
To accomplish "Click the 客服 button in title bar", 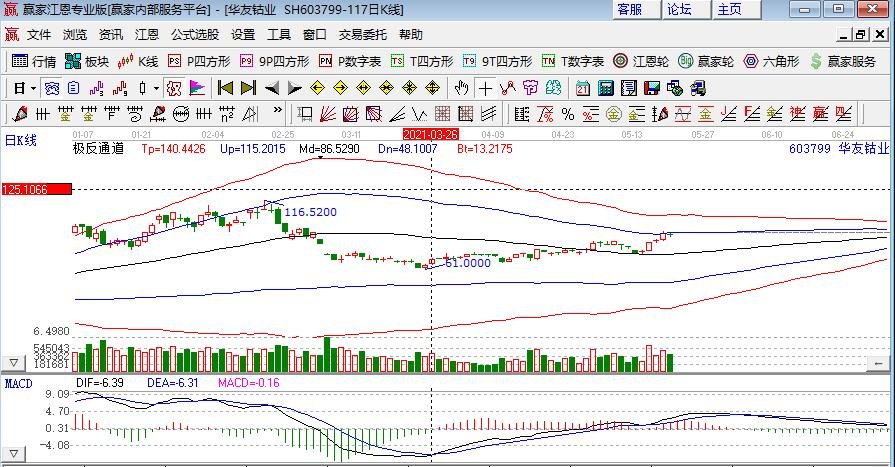I will pos(636,9).
